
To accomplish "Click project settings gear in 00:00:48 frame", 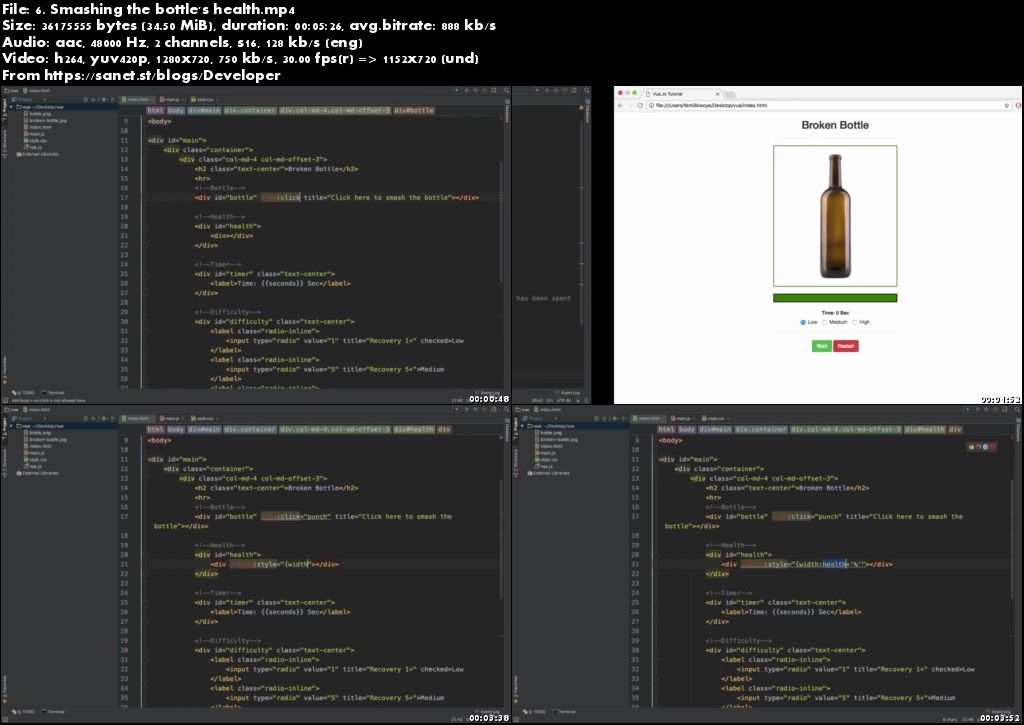I will point(104,99).
